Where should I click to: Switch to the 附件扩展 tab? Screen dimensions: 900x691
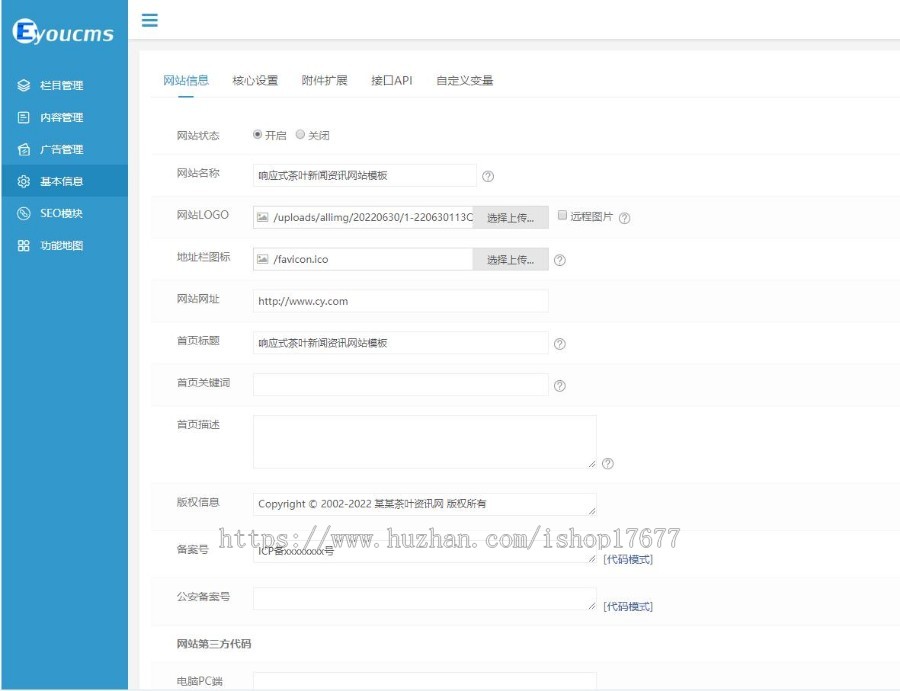click(x=325, y=80)
